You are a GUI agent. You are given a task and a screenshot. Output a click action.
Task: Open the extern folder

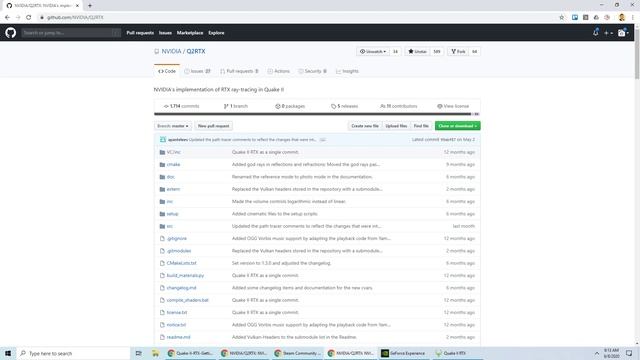click(173, 189)
